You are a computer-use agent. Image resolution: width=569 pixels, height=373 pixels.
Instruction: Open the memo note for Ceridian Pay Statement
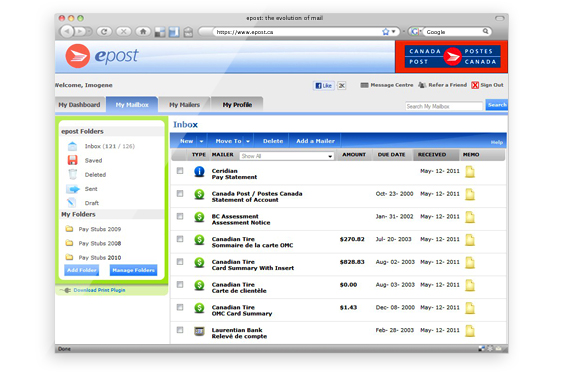point(470,172)
